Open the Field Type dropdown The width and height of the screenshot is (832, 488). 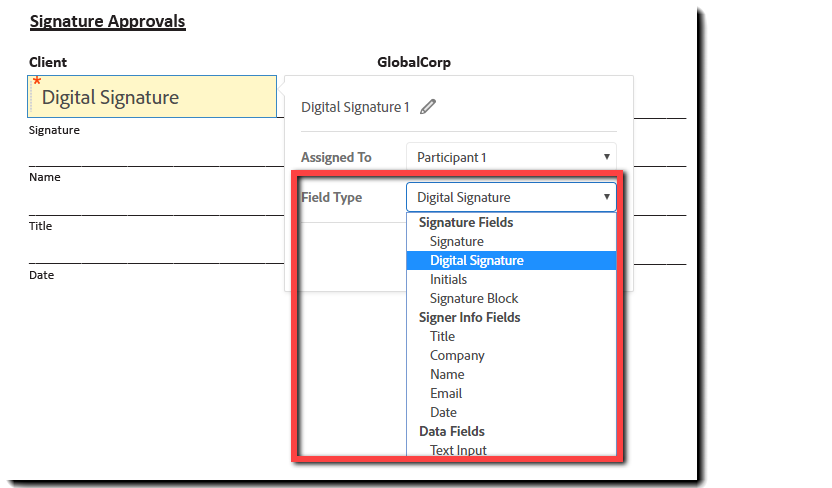[510, 197]
